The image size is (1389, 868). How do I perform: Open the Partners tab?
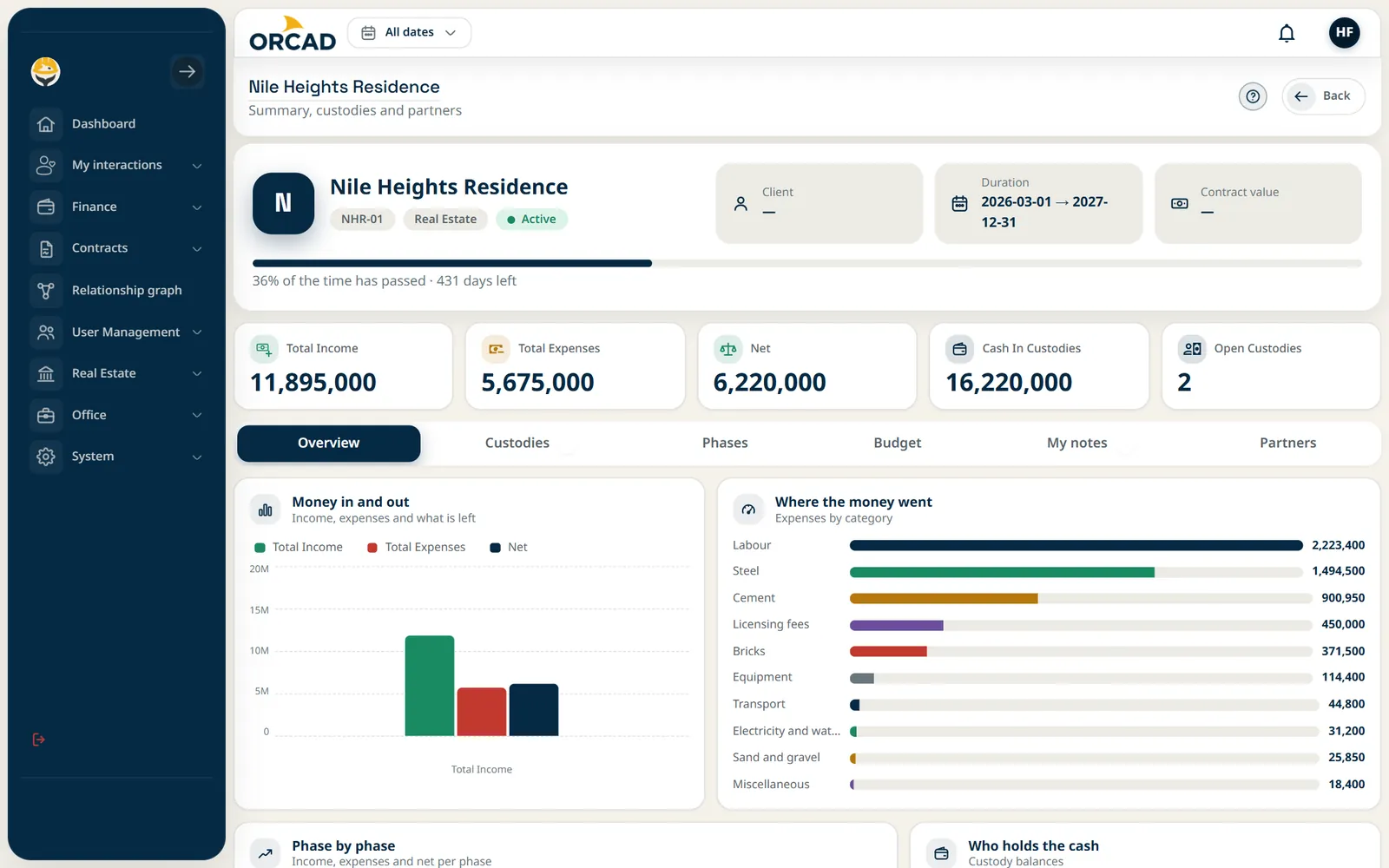click(1287, 444)
